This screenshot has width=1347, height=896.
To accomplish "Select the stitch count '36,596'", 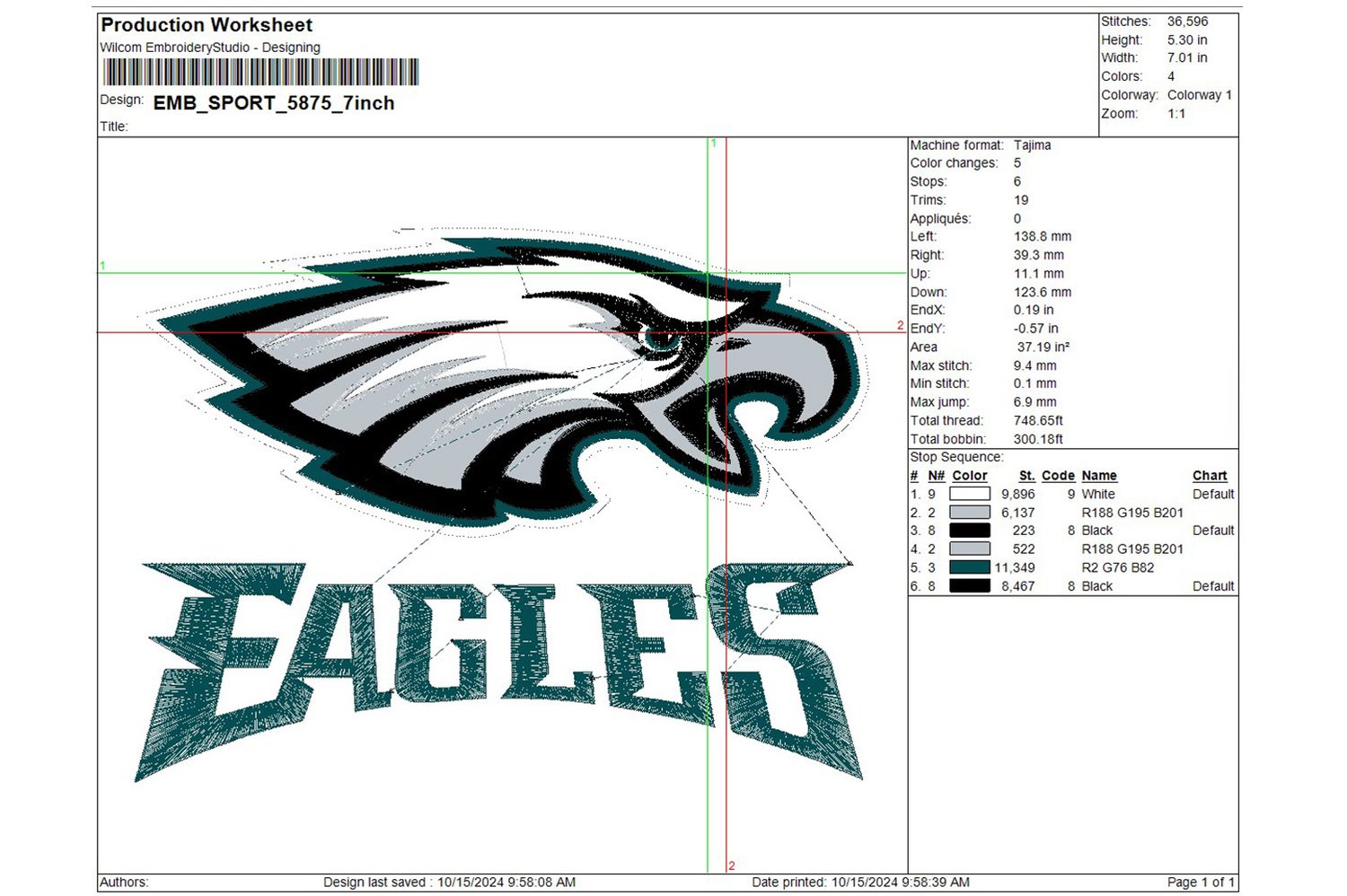I will [1187, 22].
